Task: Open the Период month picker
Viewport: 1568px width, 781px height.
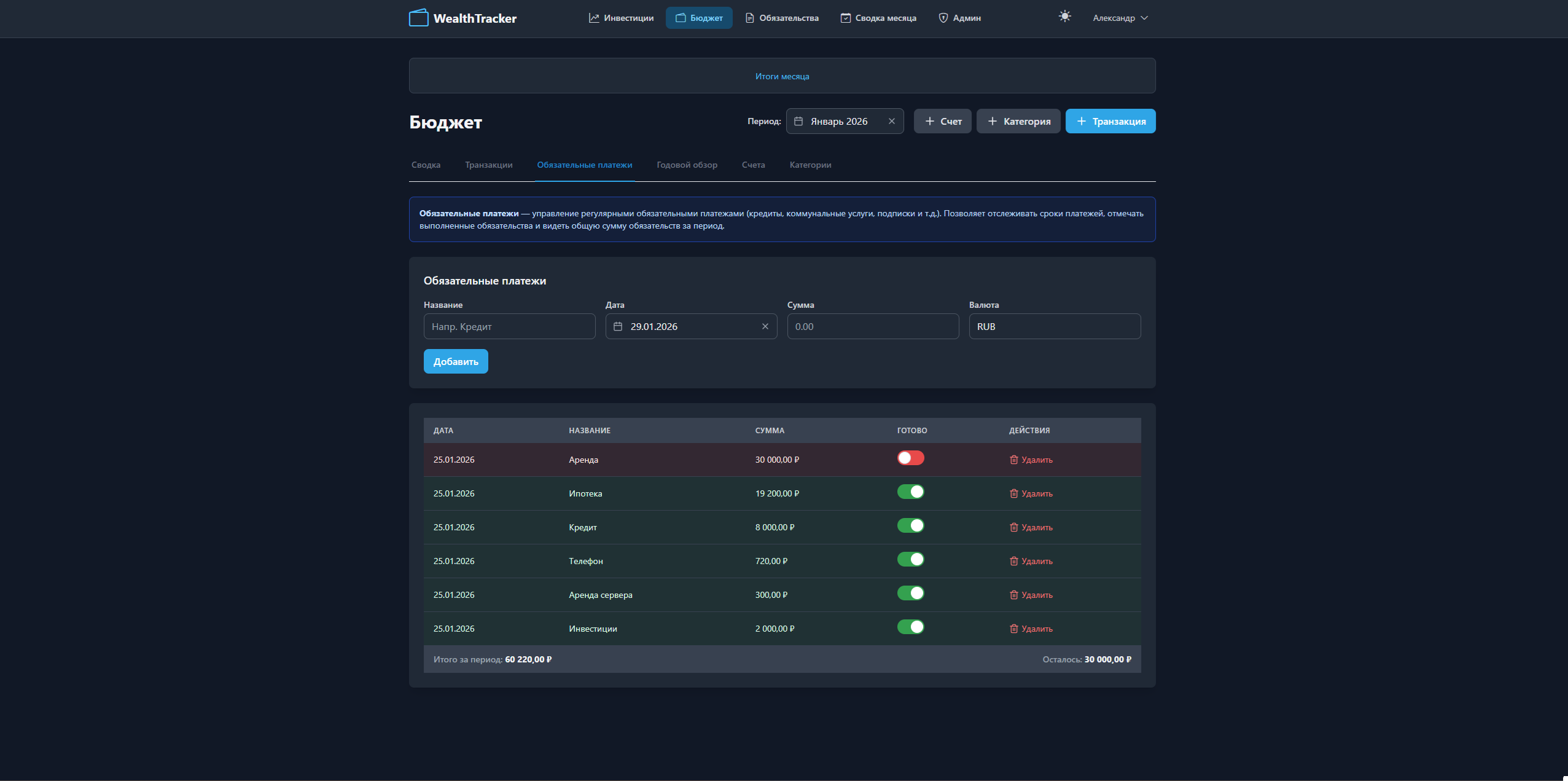Action: pyautogui.click(x=838, y=121)
